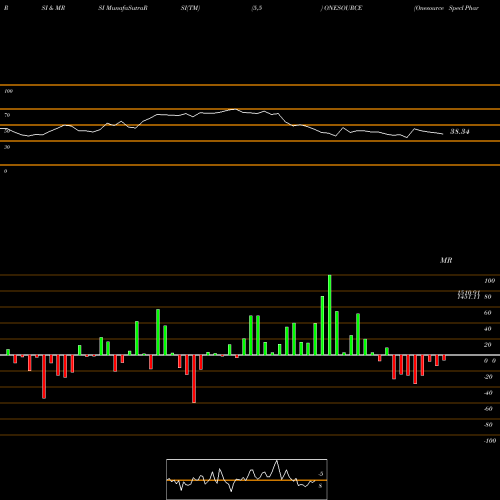
Task: Click the "(5,5" parameter text
Action: 257,8
